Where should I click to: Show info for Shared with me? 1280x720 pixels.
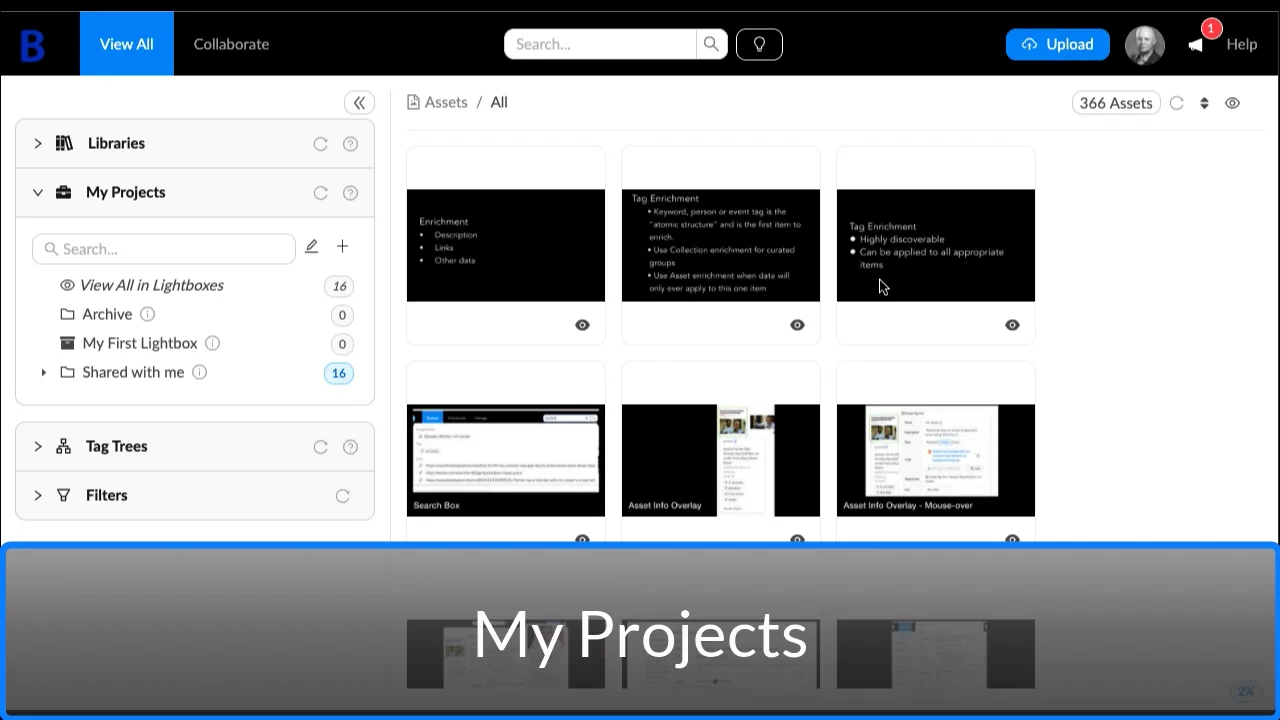[199, 372]
